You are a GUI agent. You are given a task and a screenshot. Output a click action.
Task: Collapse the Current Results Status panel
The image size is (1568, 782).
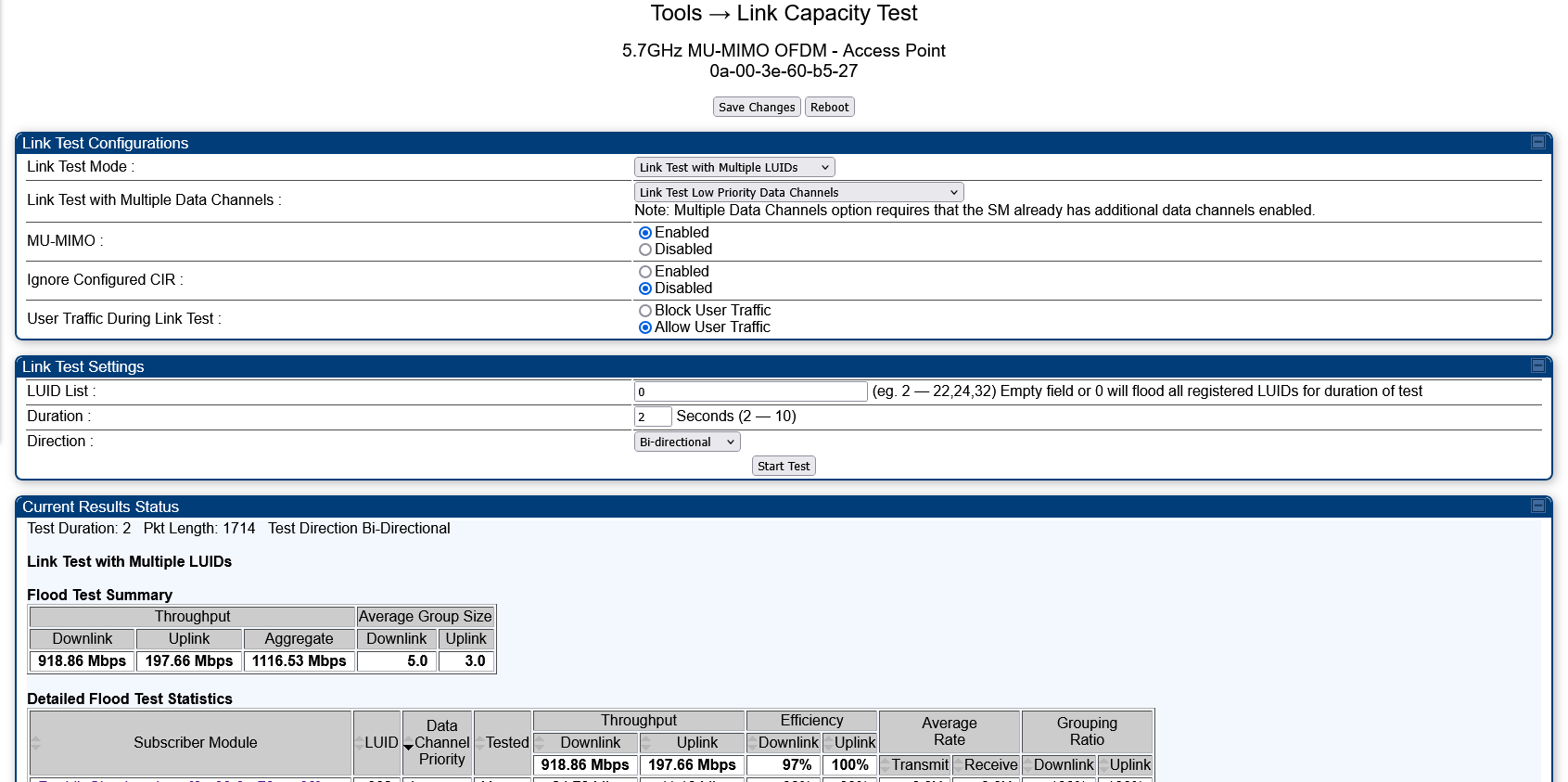coord(1537,506)
